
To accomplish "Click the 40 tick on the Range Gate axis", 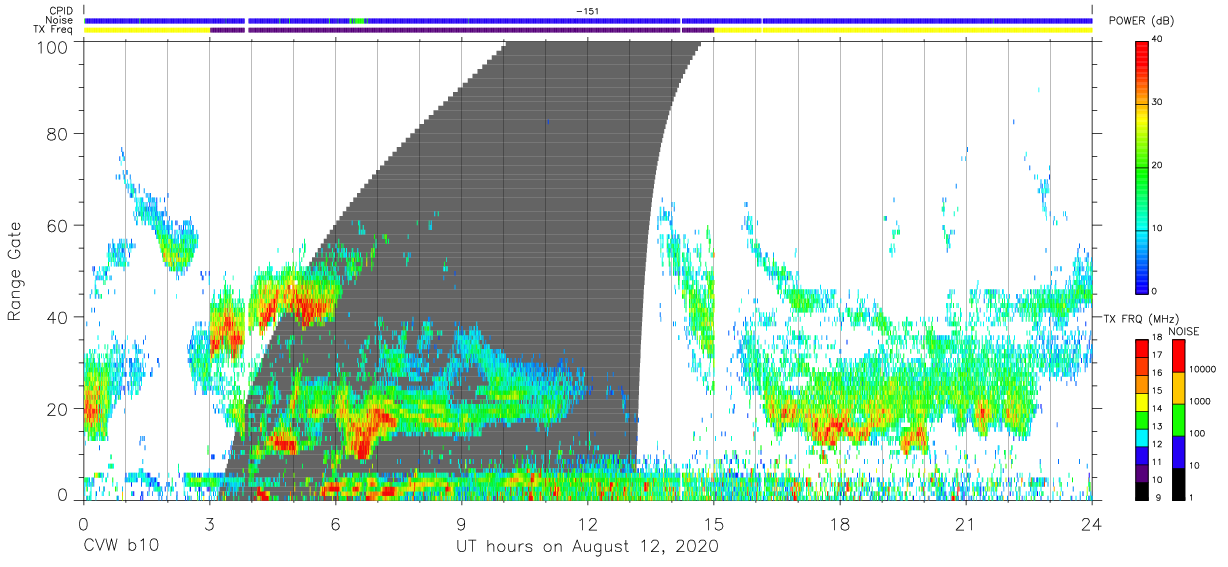I will (x=59, y=317).
